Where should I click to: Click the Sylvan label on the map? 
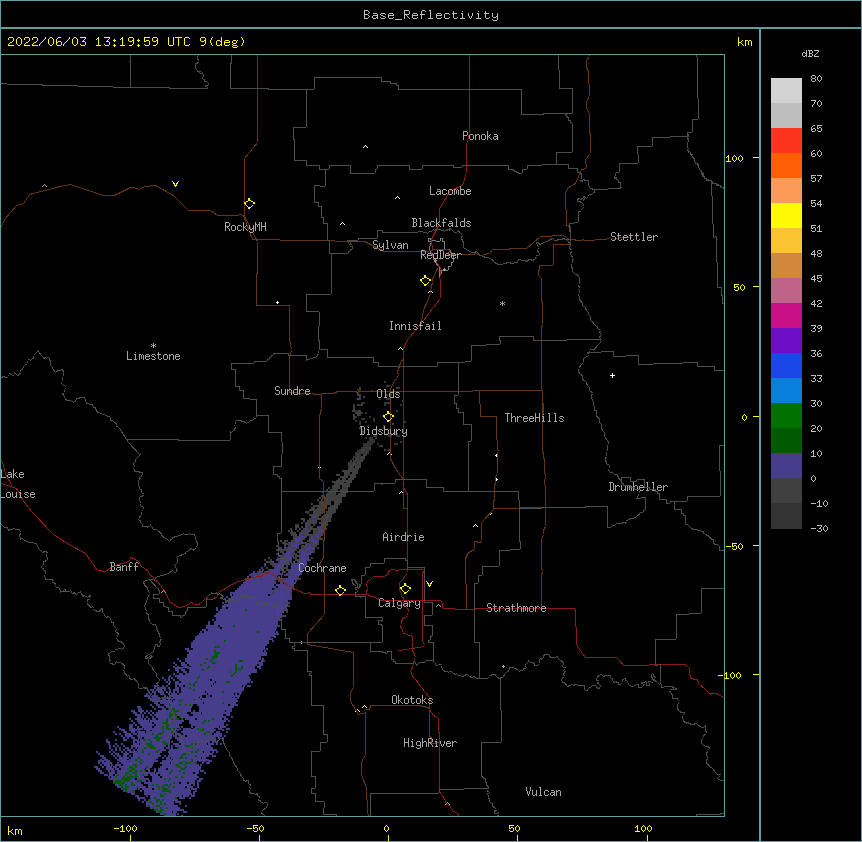[390, 245]
